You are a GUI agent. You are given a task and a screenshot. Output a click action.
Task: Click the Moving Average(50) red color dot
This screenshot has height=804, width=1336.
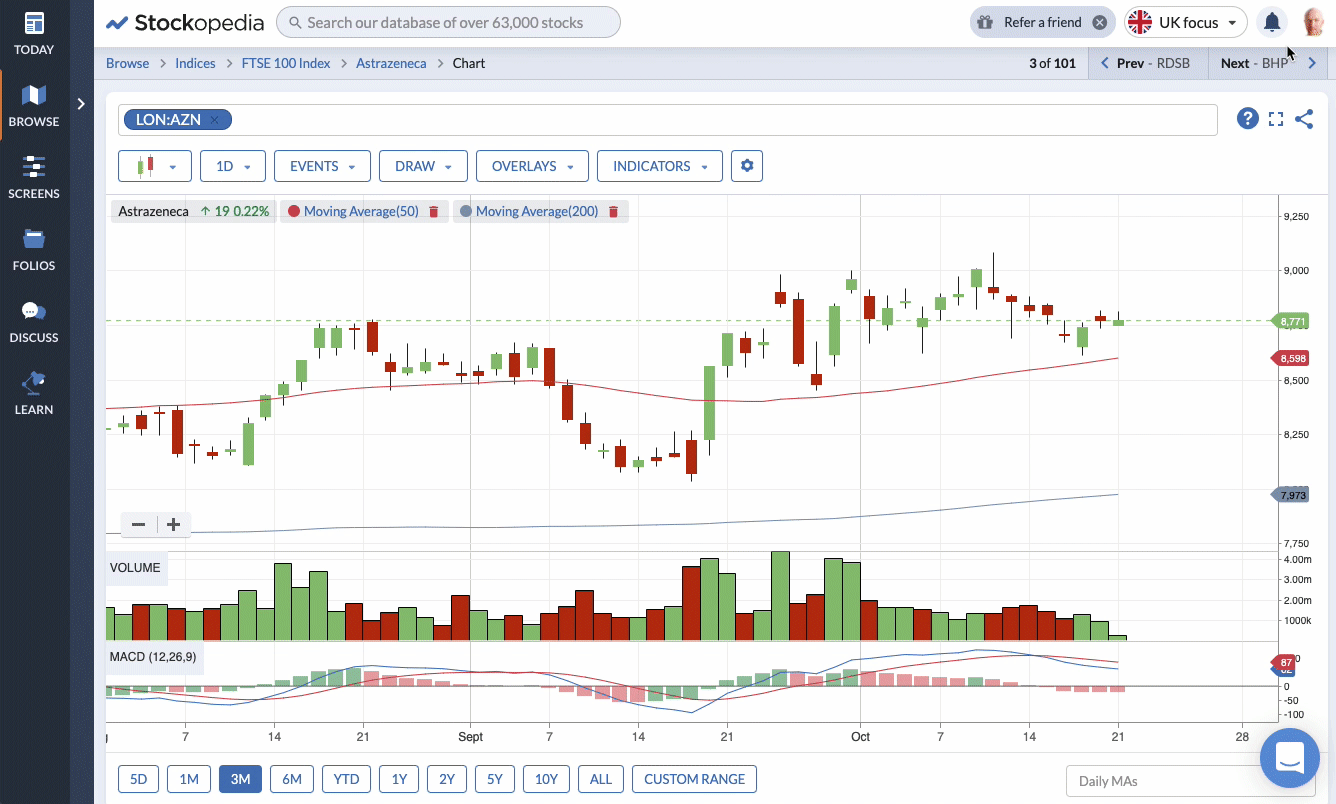click(x=294, y=212)
